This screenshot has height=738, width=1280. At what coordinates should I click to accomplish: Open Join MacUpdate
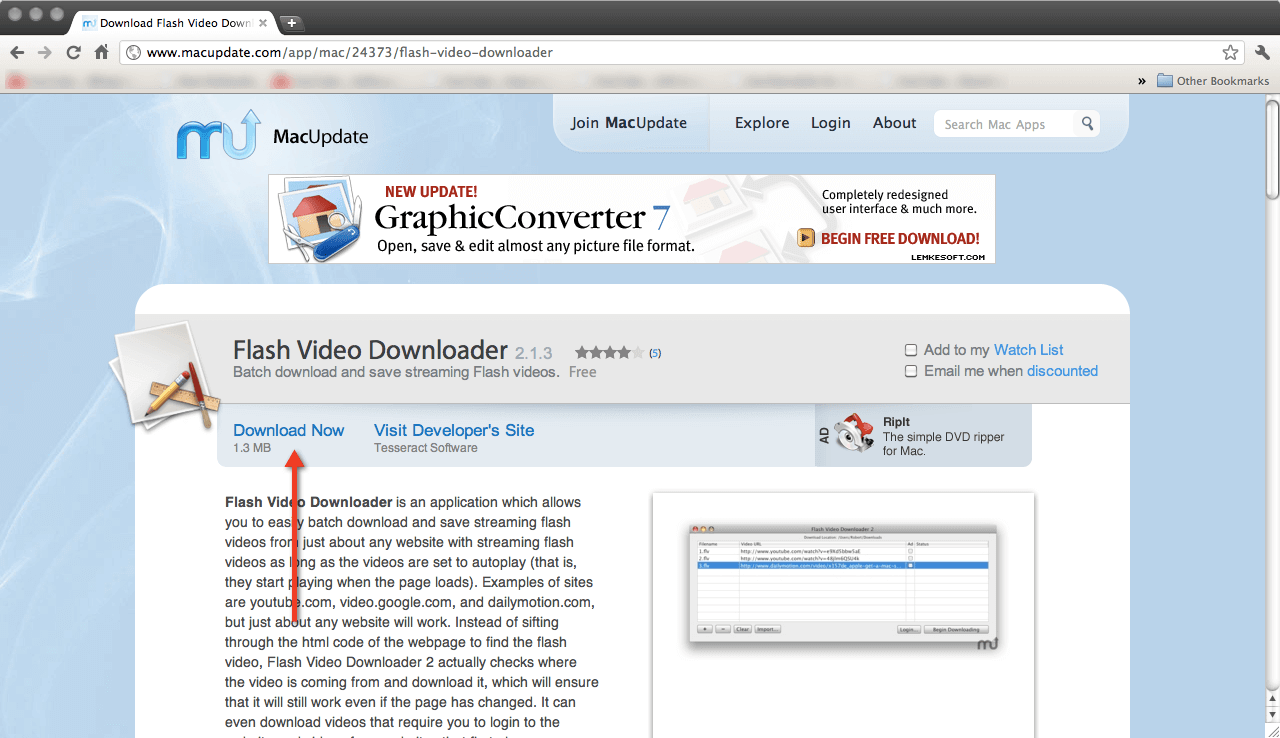tap(629, 123)
